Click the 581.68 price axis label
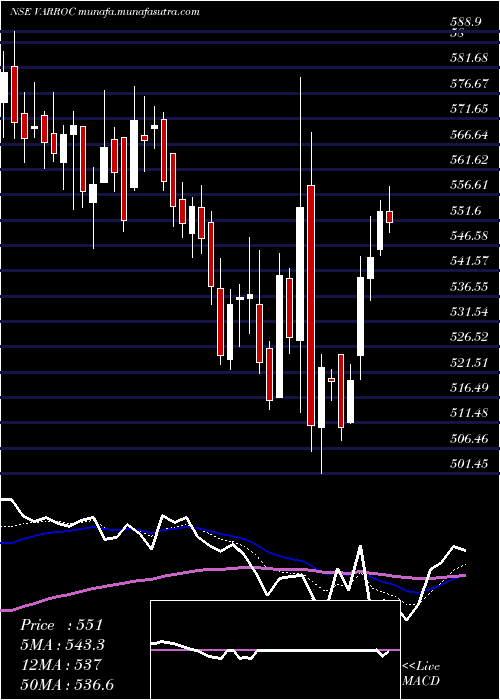The width and height of the screenshot is (500, 700). [x=469, y=58]
